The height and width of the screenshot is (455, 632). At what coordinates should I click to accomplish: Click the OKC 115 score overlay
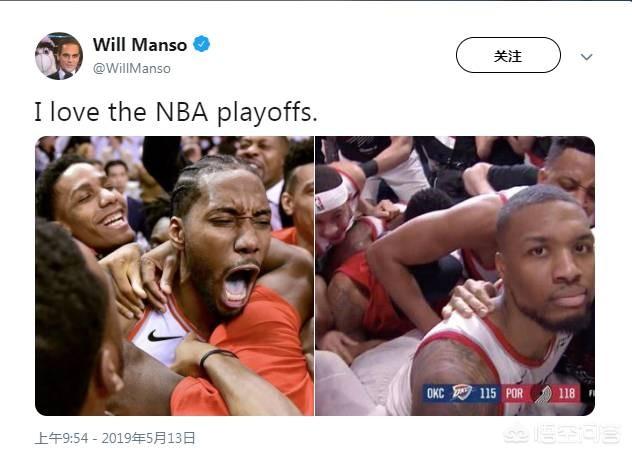[462, 393]
